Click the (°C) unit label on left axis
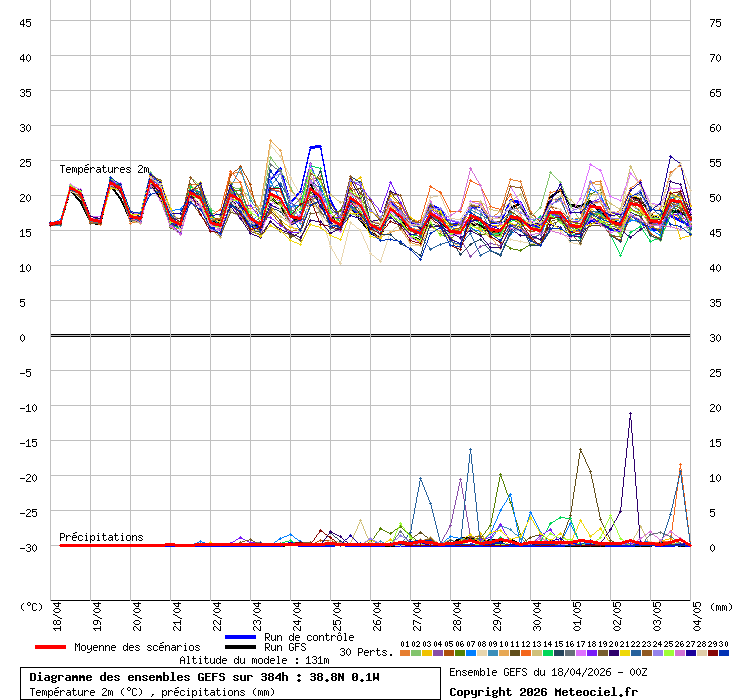The image size is (740, 700). pyautogui.click(x=31, y=606)
